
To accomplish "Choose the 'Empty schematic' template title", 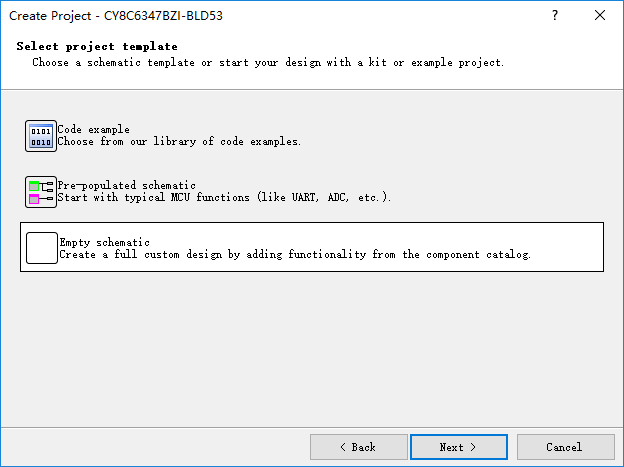I will [x=105, y=242].
